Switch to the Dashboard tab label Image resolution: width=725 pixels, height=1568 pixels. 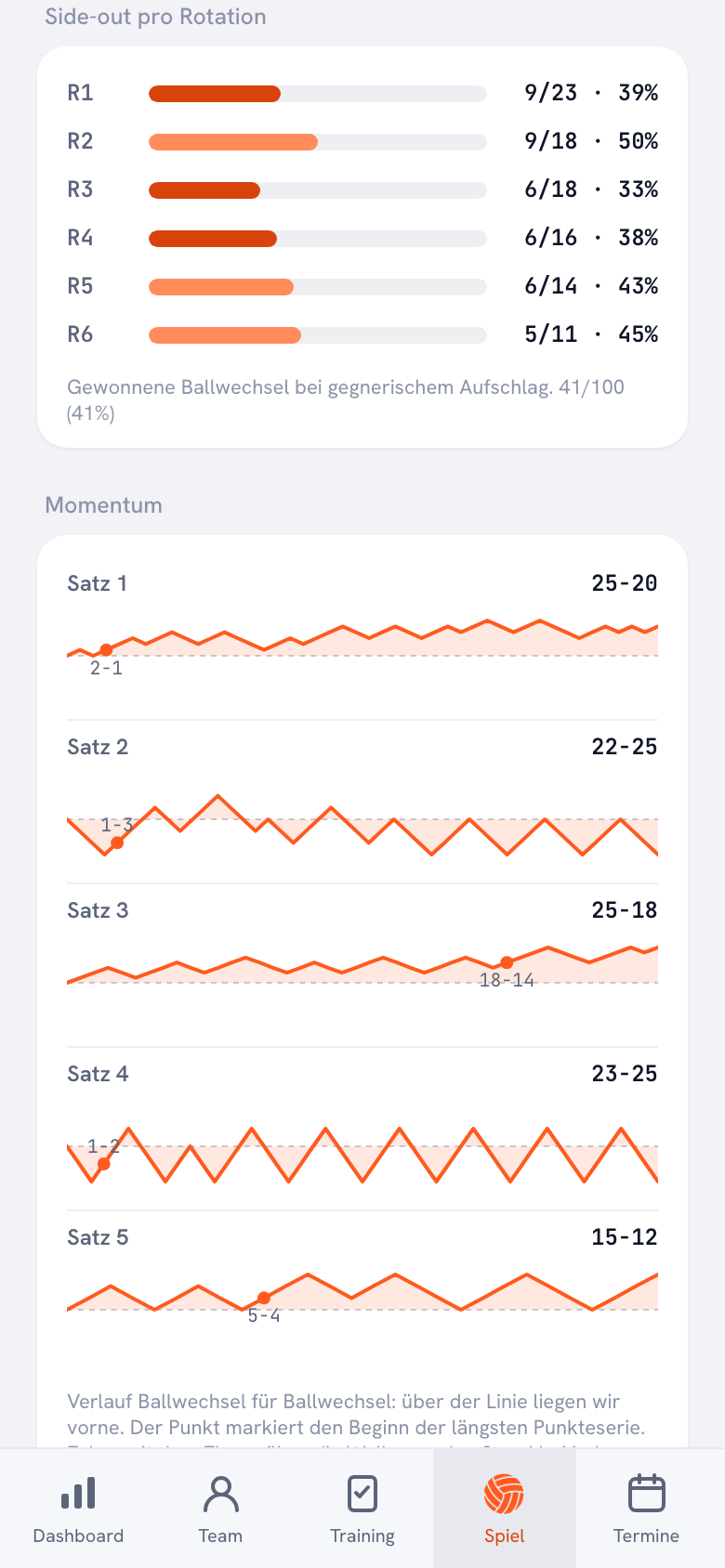point(78,1535)
